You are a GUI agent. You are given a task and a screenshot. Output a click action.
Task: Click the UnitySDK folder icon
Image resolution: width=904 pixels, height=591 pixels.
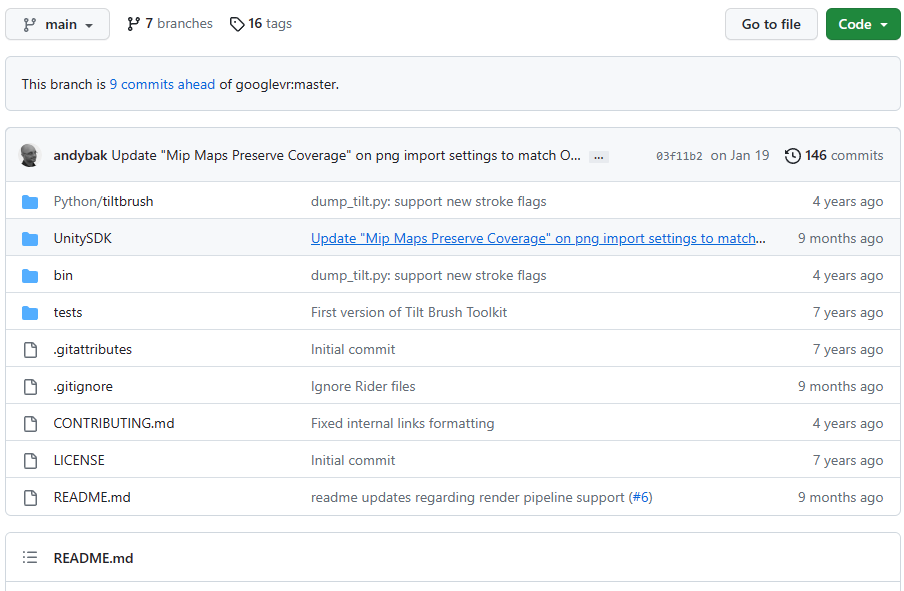pos(30,239)
